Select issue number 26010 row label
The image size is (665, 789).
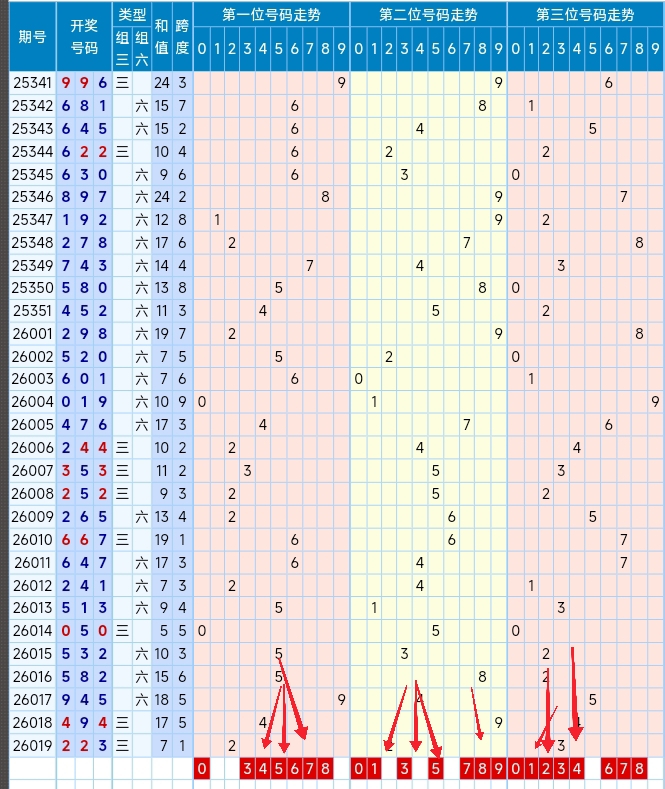(32, 540)
